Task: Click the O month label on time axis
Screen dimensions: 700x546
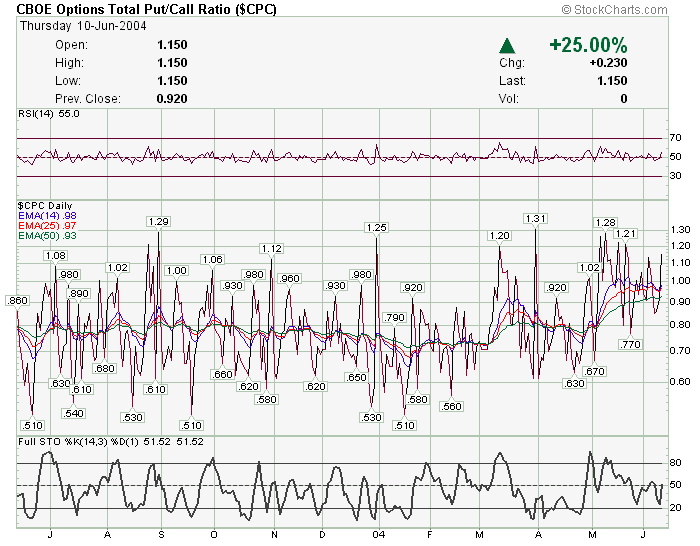Action: [x=214, y=534]
